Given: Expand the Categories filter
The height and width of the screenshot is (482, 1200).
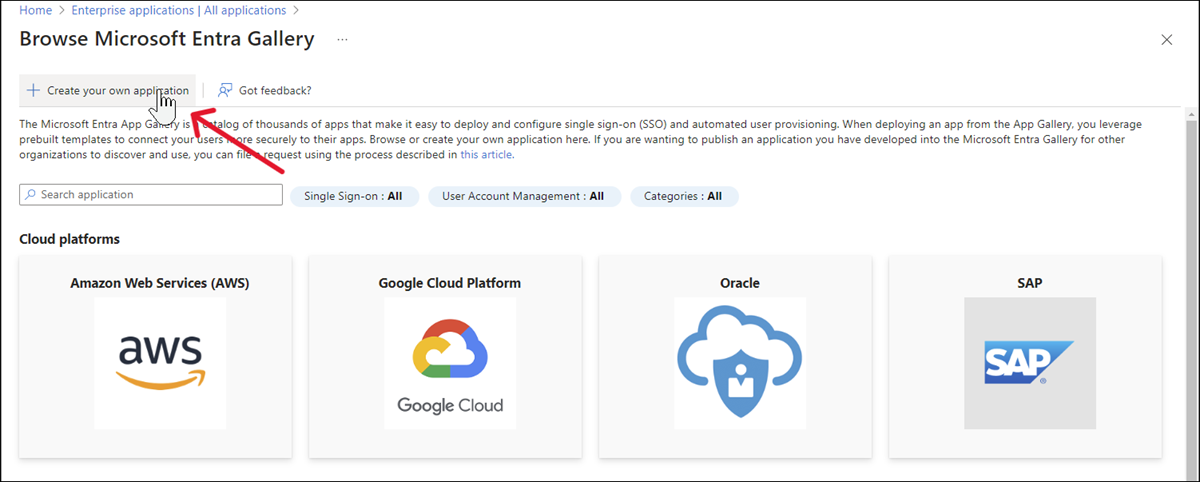Looking at the screenshot, I should [x=683, y=196].
